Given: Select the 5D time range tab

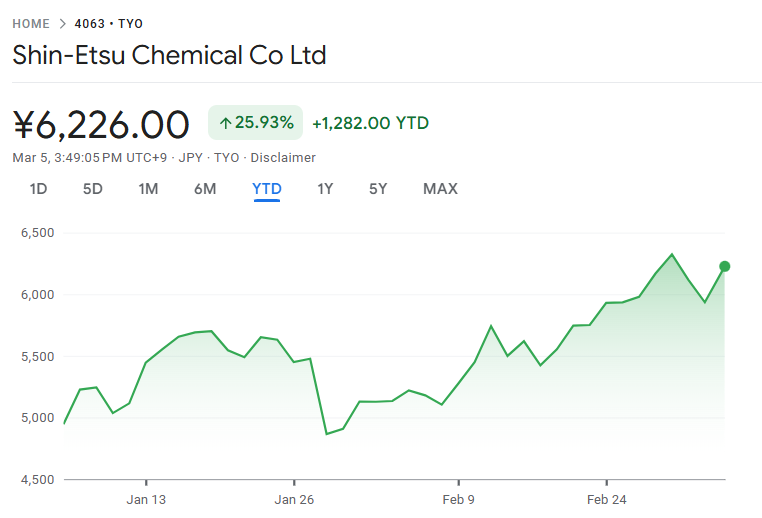Looking at the screenshot, I should click(x=92, y=189).
